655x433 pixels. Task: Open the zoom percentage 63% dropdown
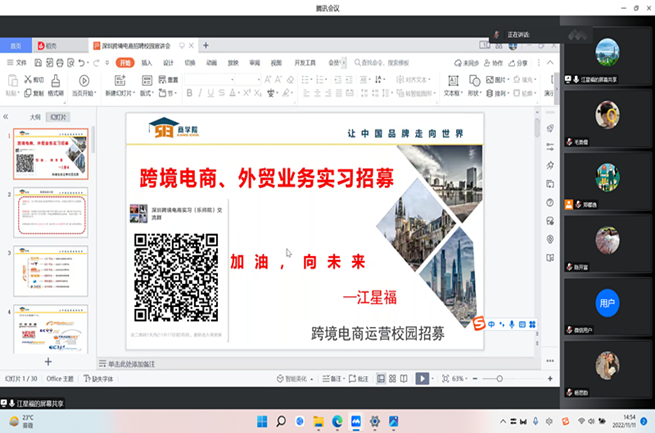(x=466, y=379)
